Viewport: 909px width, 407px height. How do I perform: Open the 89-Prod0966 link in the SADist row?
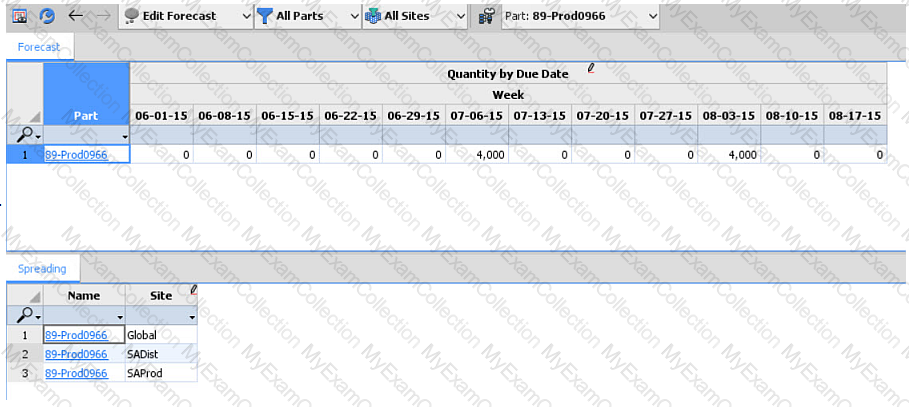coord(77,354)
